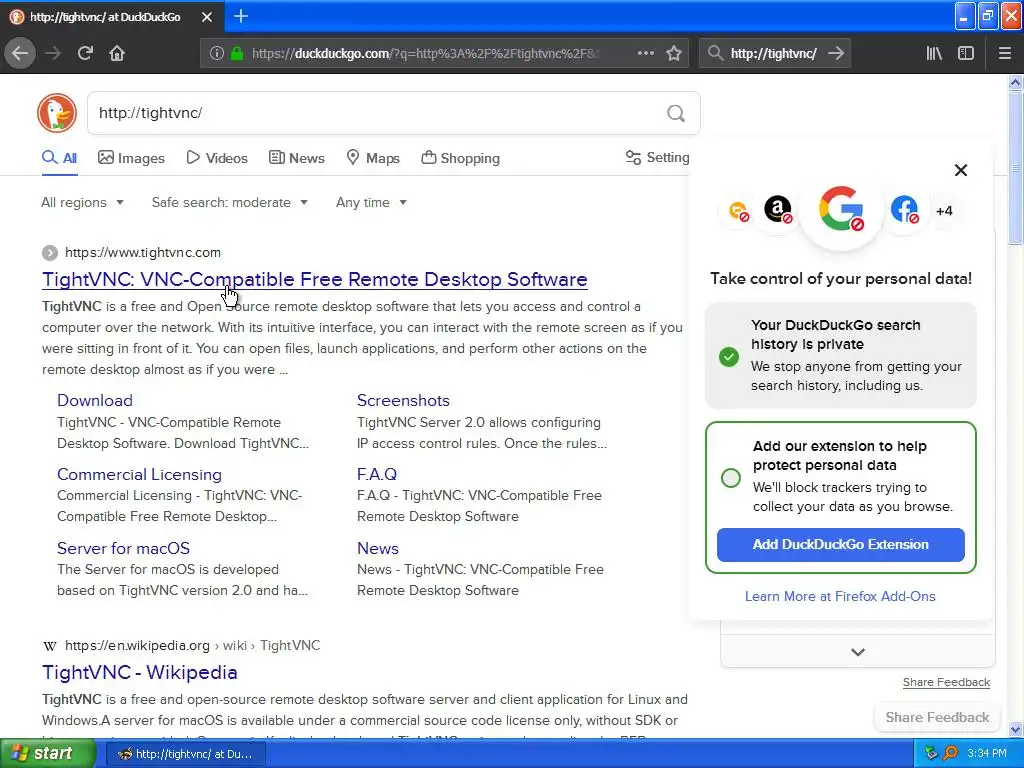Toggle the sidebar view icon

coord(966,53)
